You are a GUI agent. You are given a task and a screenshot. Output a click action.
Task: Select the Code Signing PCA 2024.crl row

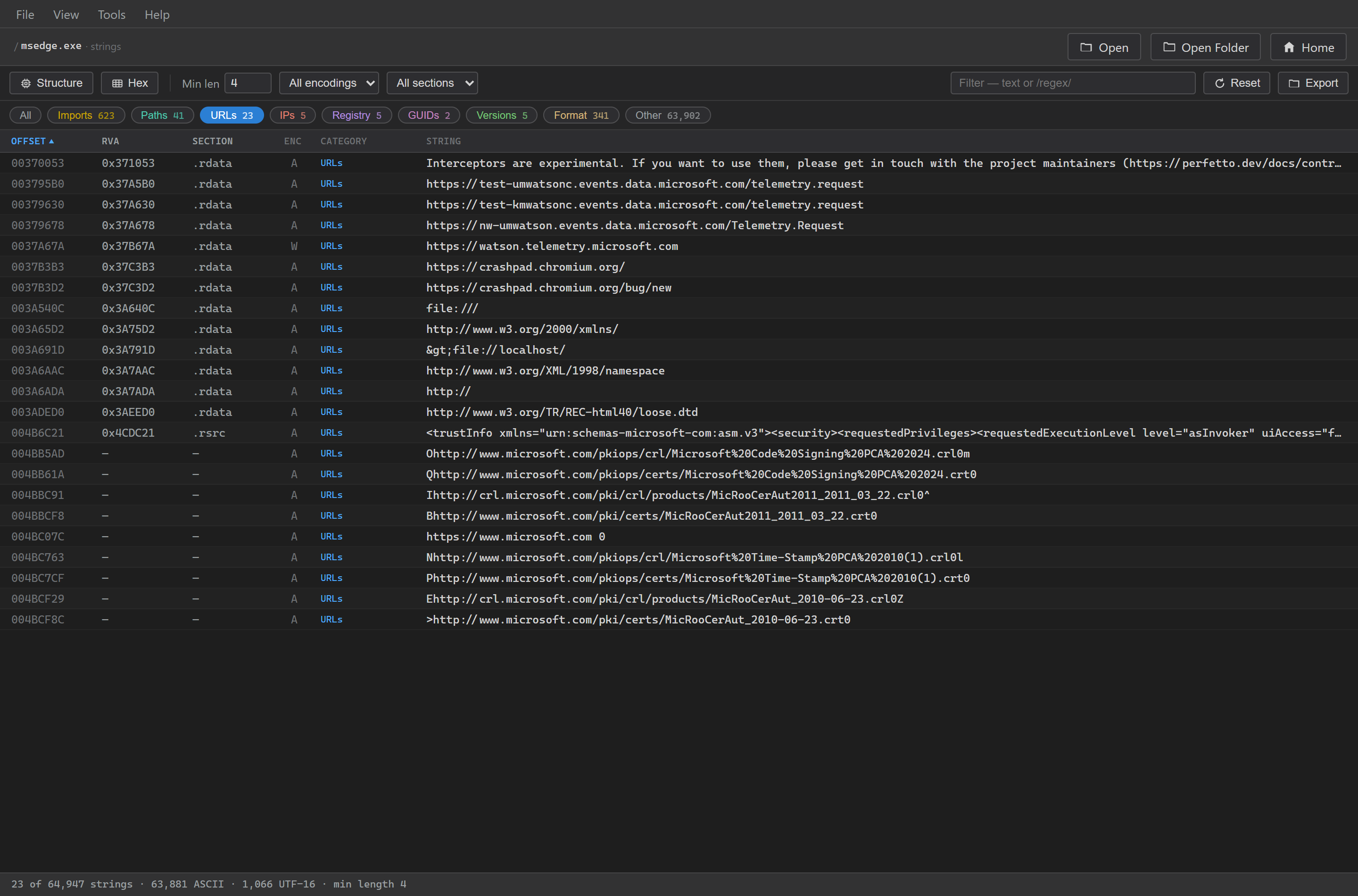click(x=679, y=454)
